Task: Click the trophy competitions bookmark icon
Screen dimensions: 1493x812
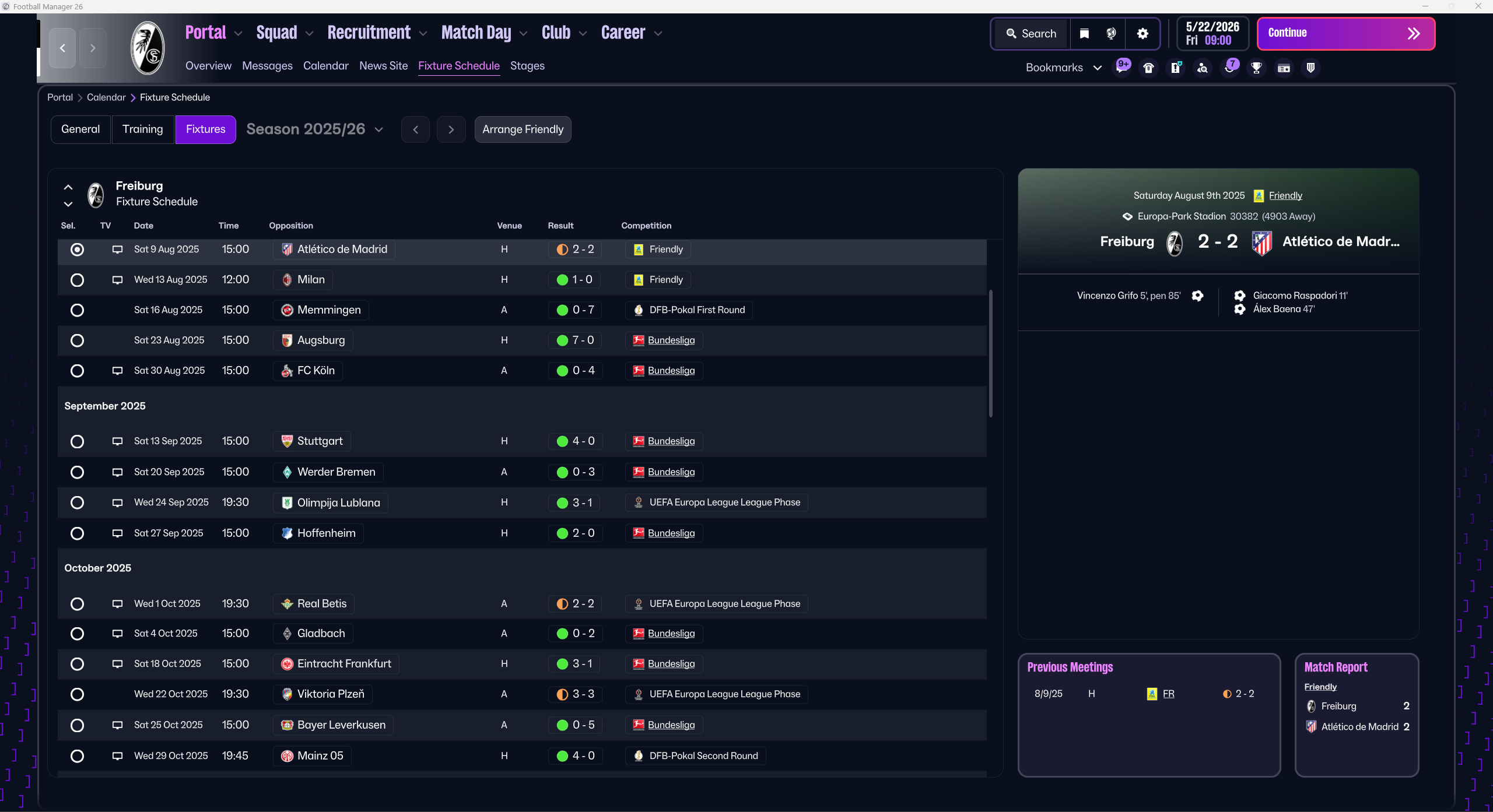Action: [1256, 68]
